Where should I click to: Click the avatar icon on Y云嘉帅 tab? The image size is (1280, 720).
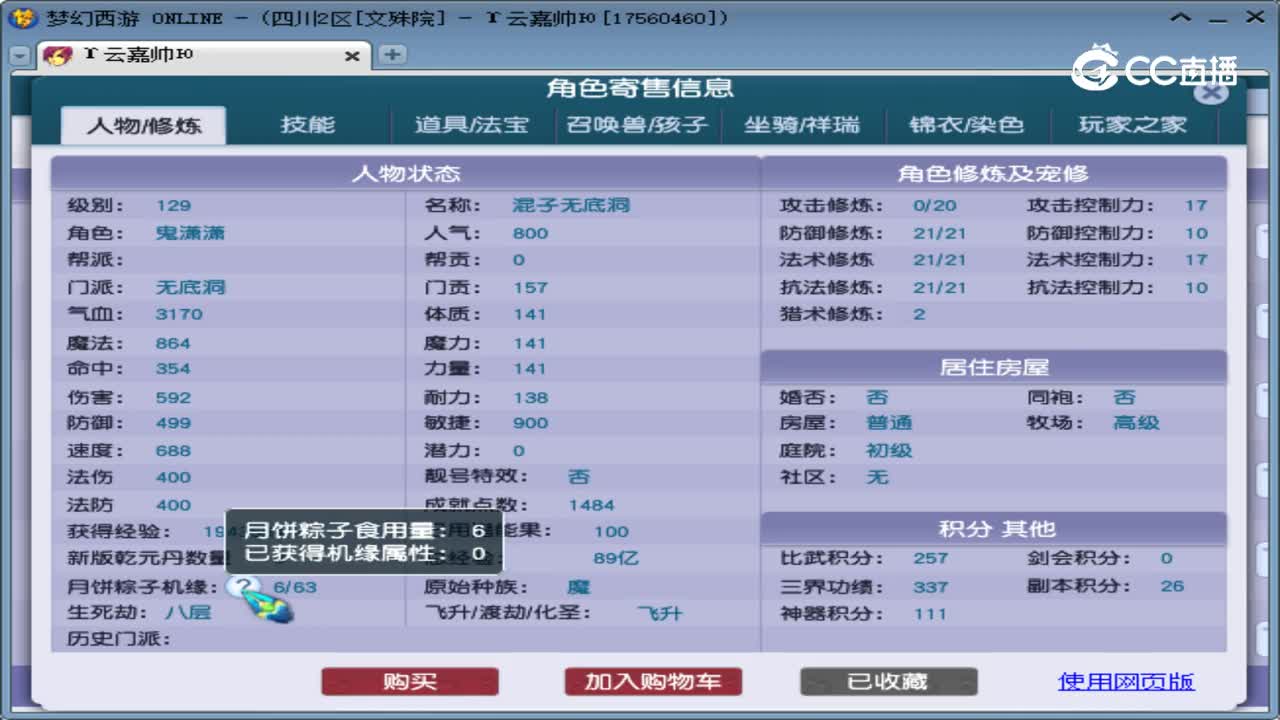point(59,56)
